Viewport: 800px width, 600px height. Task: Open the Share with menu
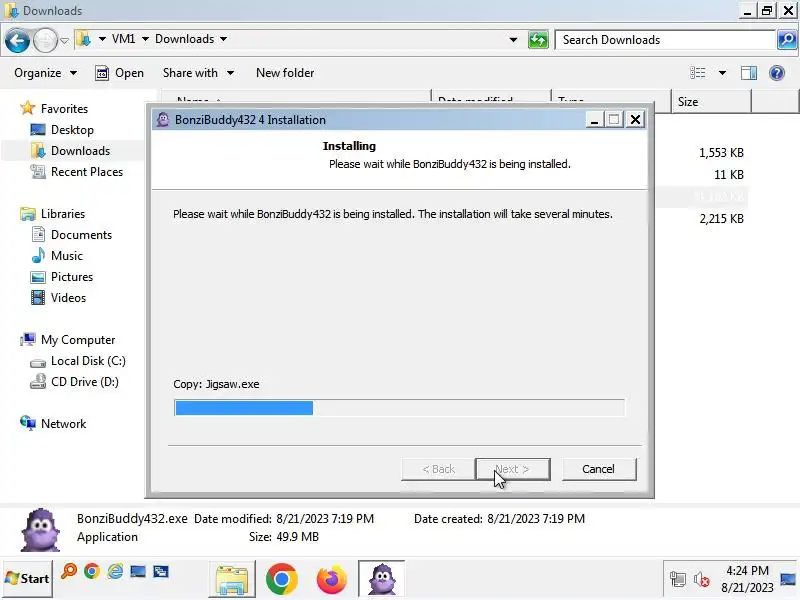(198, 73)
